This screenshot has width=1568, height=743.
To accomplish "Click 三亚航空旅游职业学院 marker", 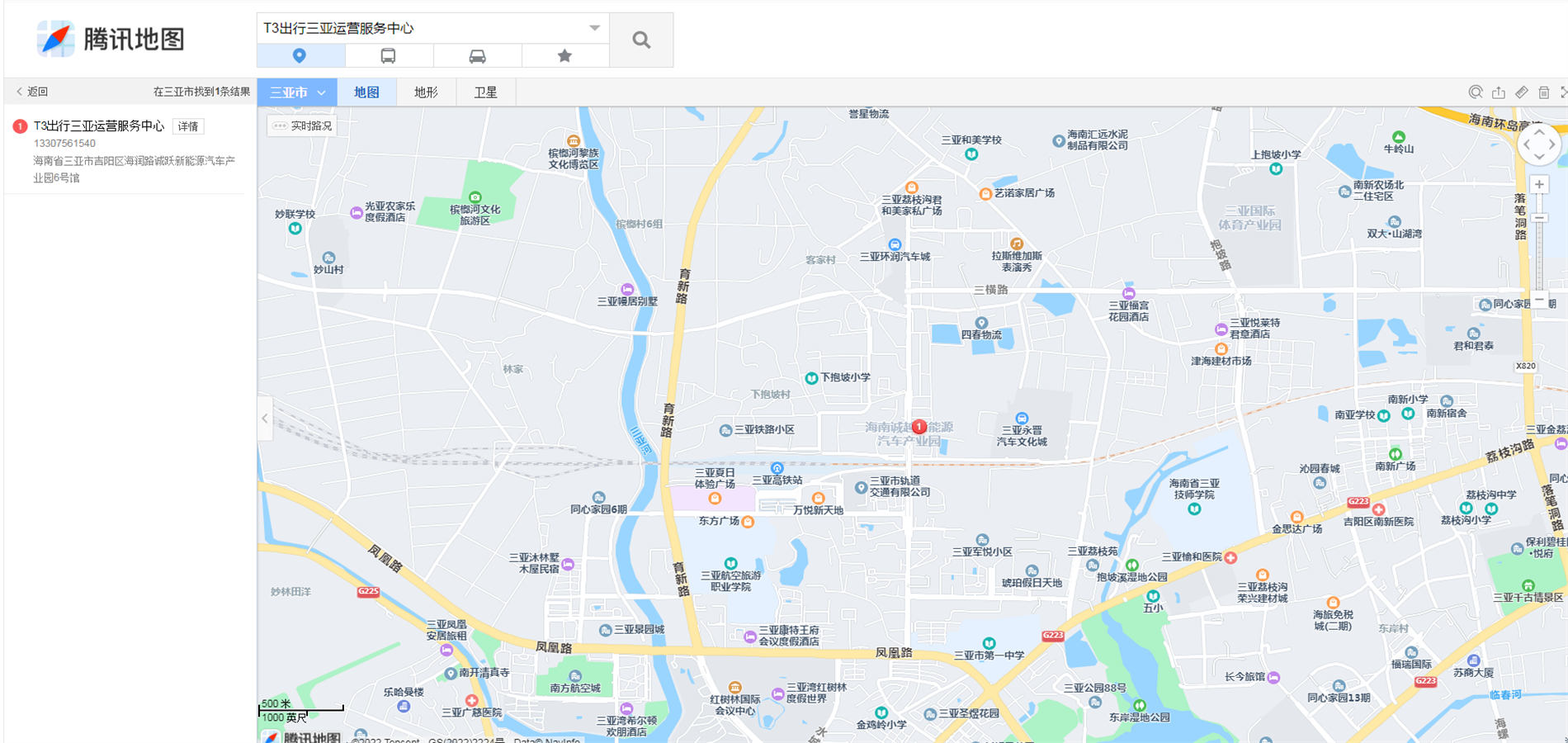I will [x=730, y=564].
